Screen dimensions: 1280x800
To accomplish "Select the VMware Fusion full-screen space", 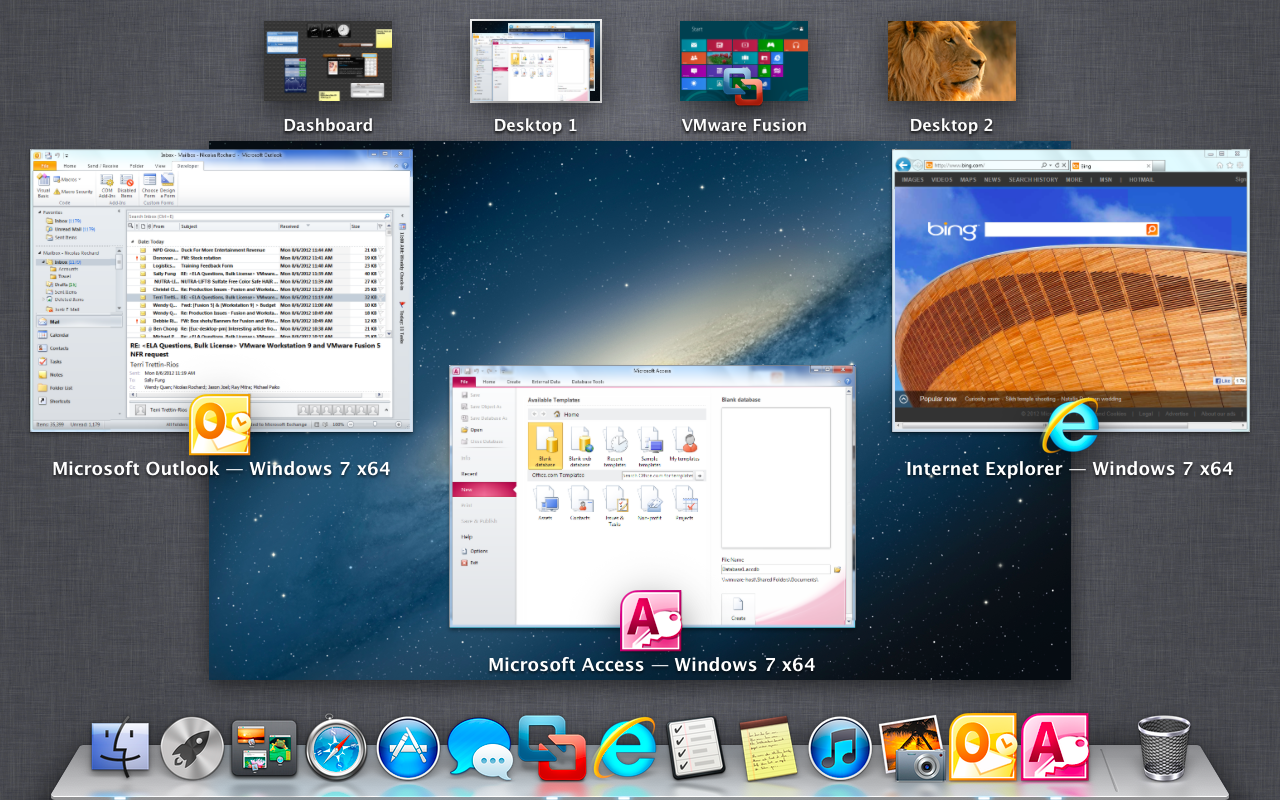I will click(x=744, y=62).
